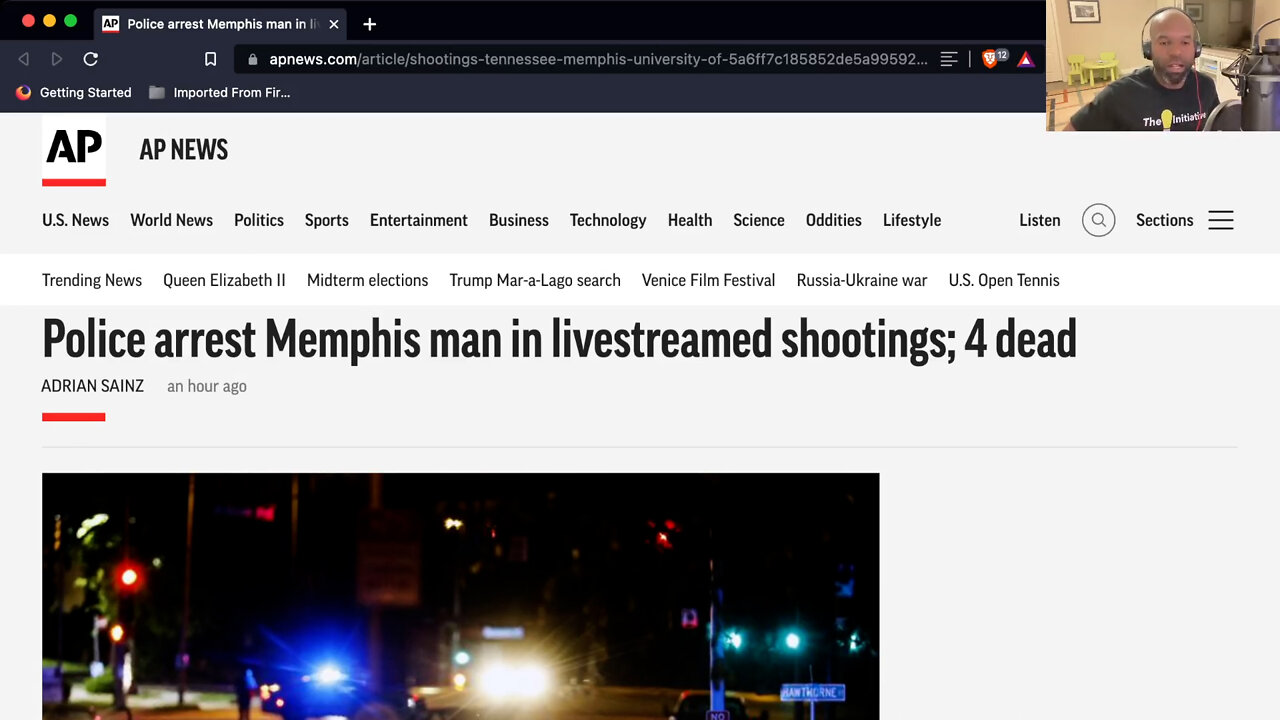Screen dimensions: 1280x720
Task: Open U.S. Open Tennis topic
Action: pos(1004,280)
